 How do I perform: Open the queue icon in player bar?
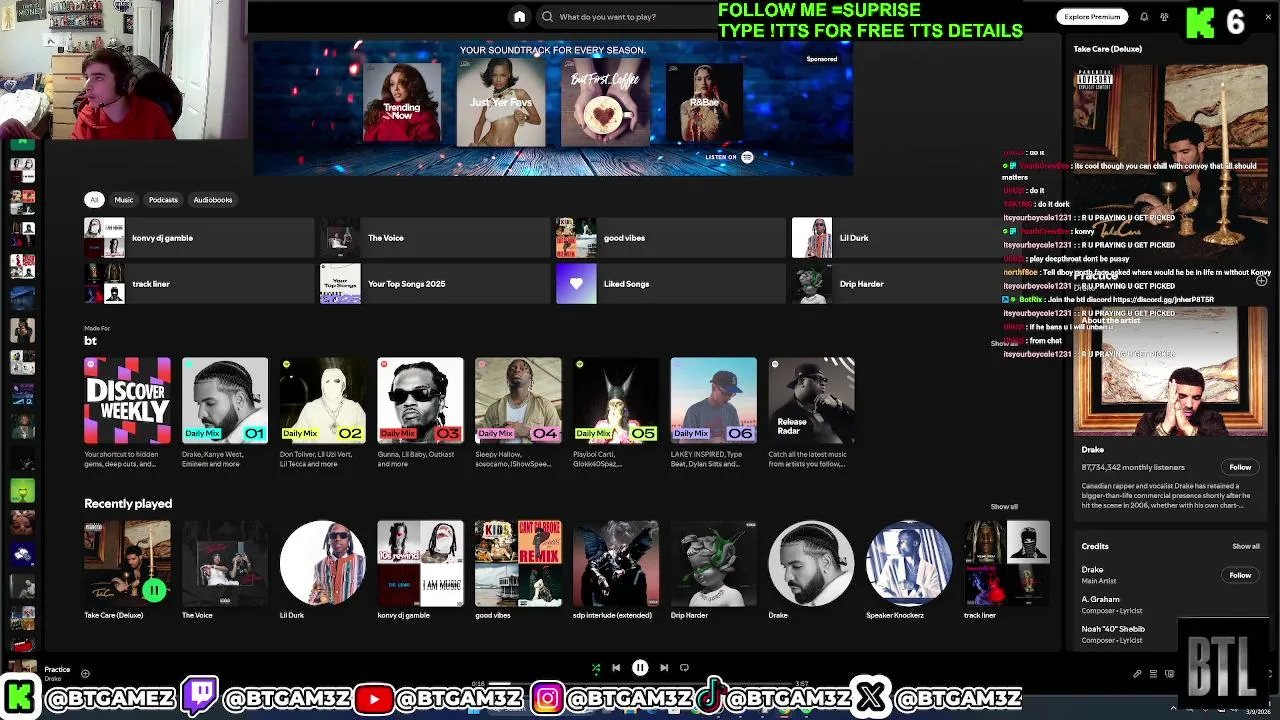pyautogui.click(x=1153, y=674)
